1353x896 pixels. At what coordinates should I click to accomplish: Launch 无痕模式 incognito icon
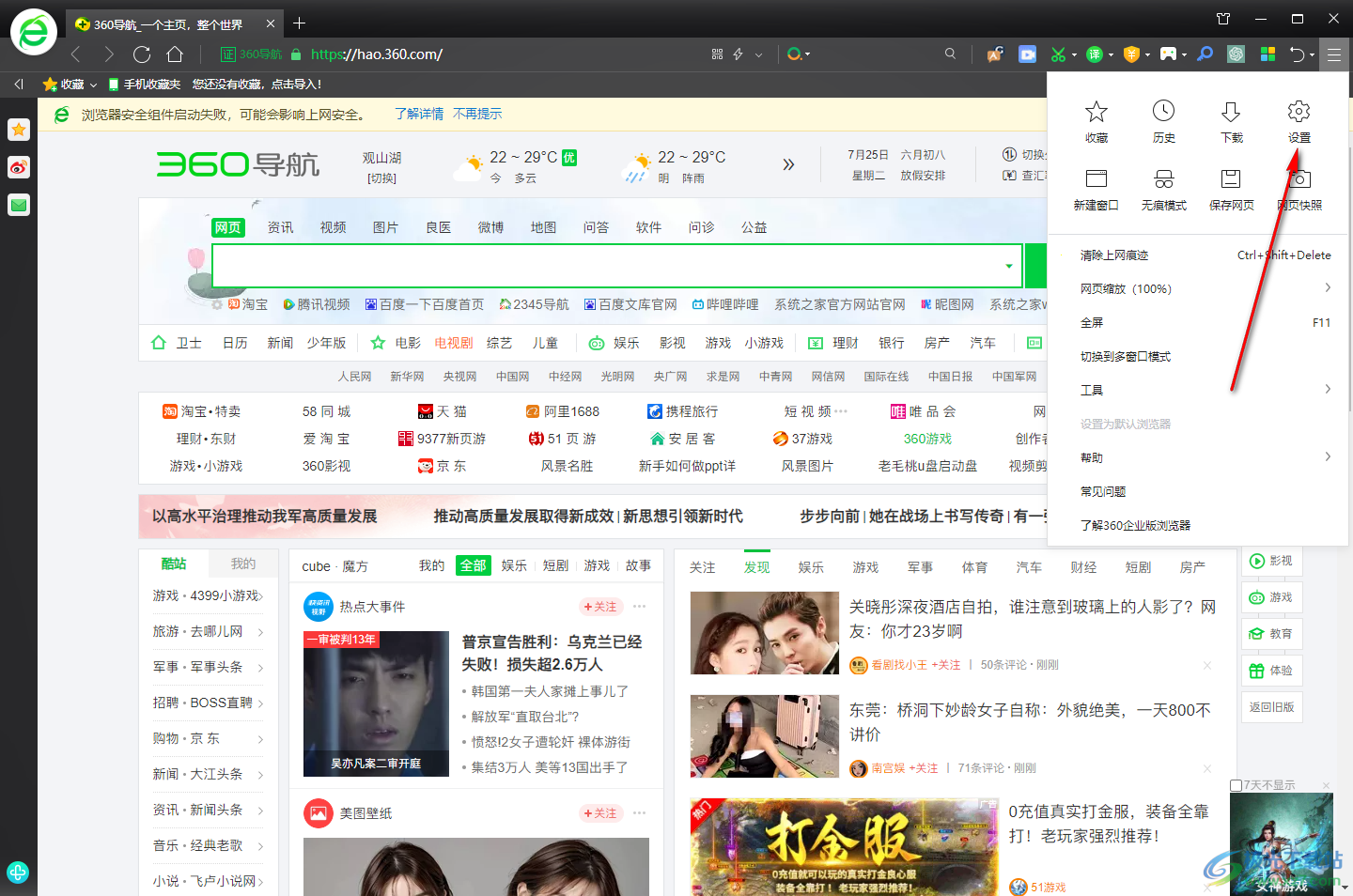pos(1163,190)
